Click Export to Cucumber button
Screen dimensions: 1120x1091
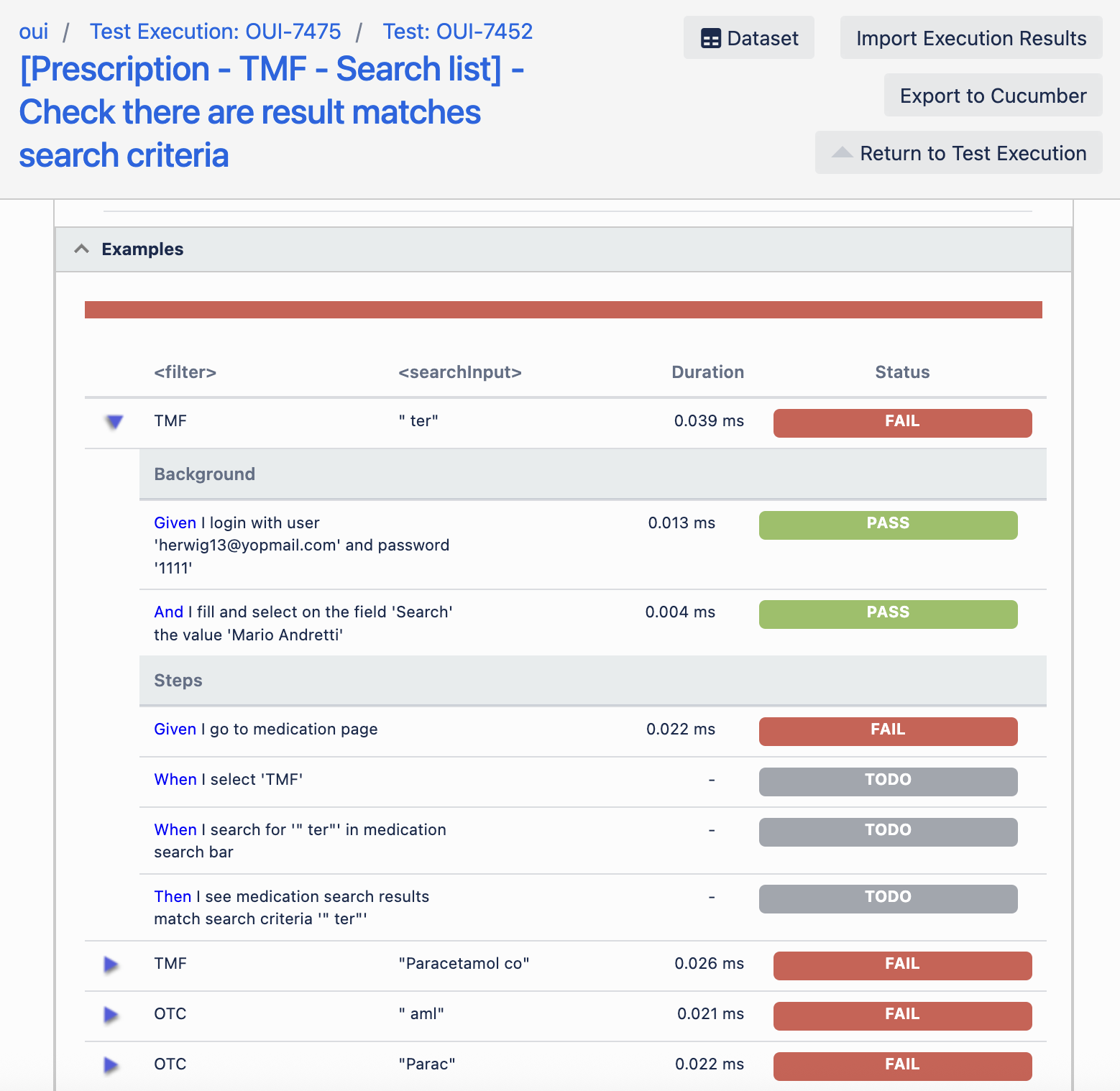pyautogui.click(x=992, y=96)
